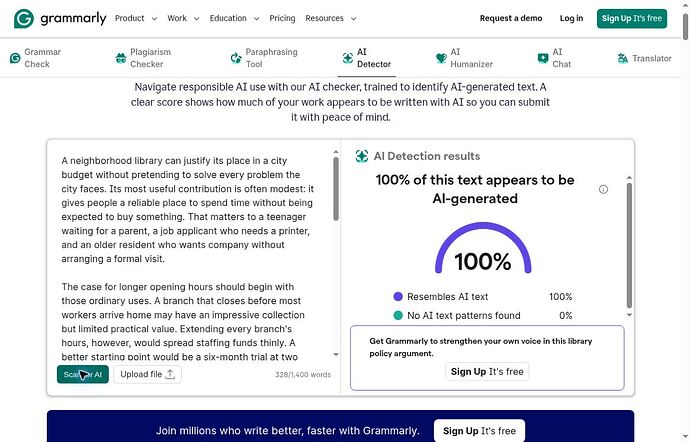Click the Plagiarism Checker icon
The height and width of the screenshot is (442, 690).
pos(121,58)
